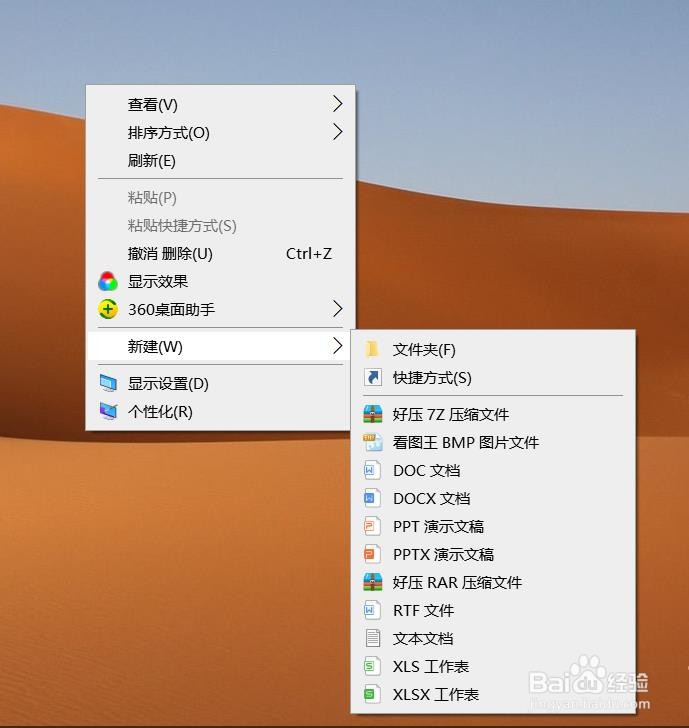The width and height of the screenshot is (689, 728).
Task: Click the PPT presentation icon
Action: click(372, 526)
